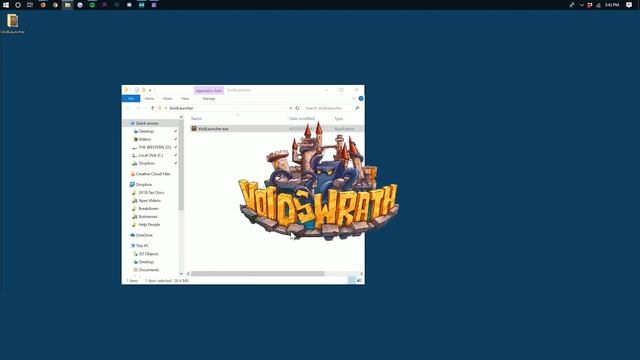Select the Application Tools contextual tab
This screenshot has width=640, height=360.
[209, 90]
